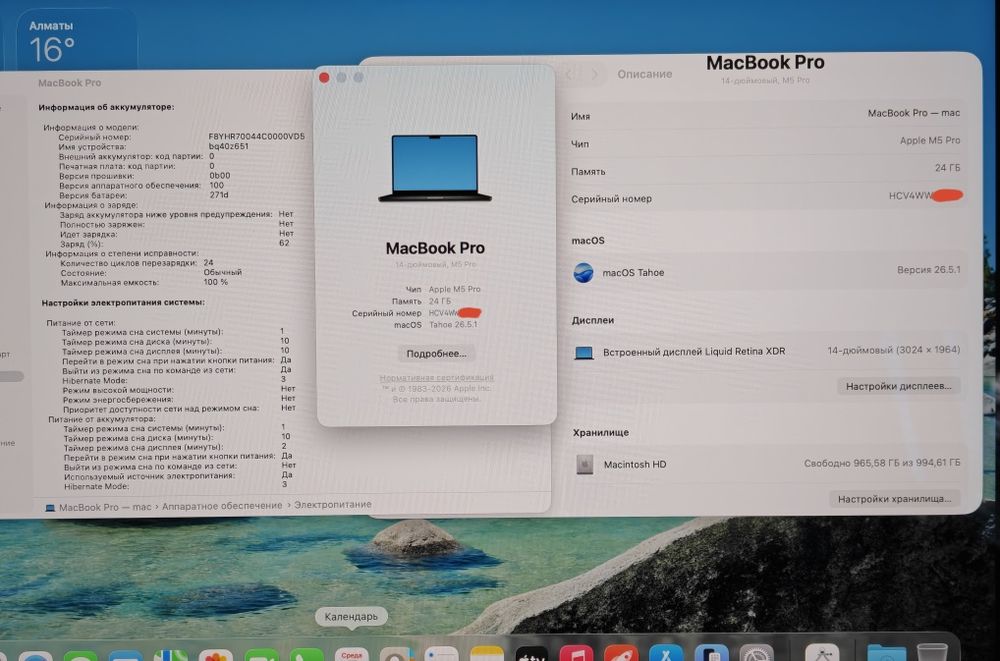
Task: Open Настройки дисплеев… in System Settings
Action: 898,386
